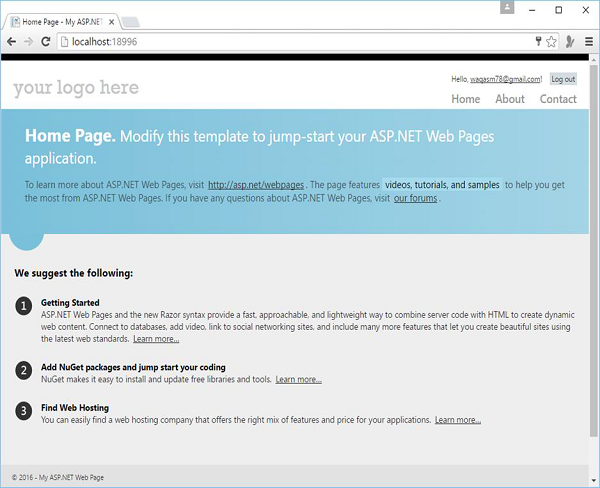This screenshot has width=600, height=488.
Task: Click the our forums link
Action: (x=415, y=198)
